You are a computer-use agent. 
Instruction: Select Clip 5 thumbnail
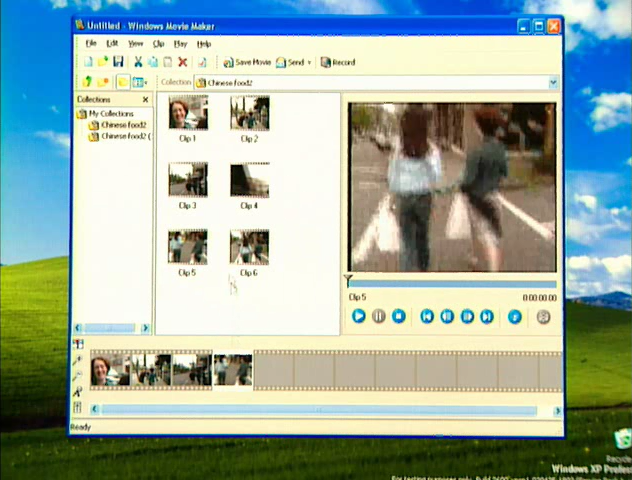(188, 247)
